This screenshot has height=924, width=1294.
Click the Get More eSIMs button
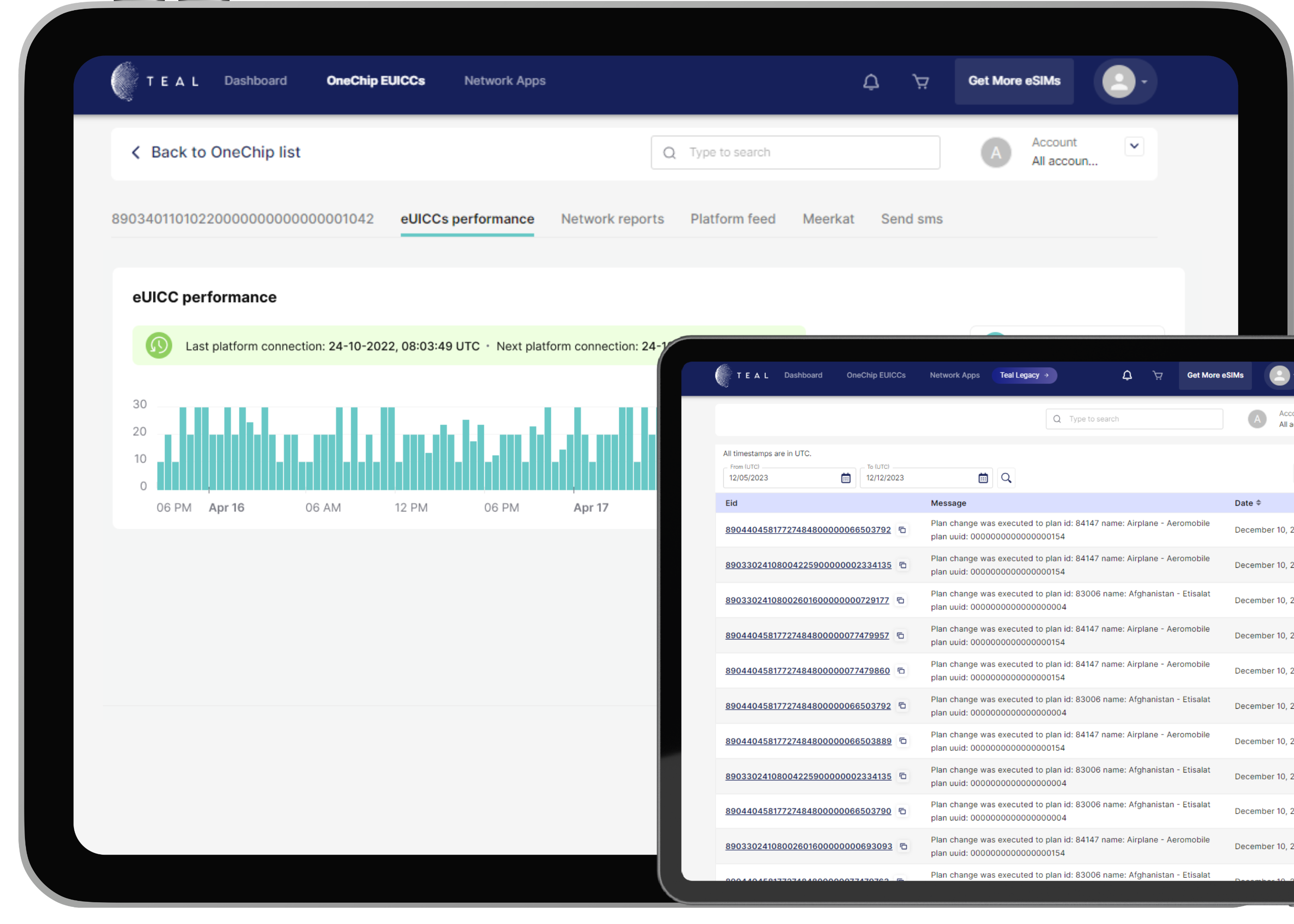1014,81
